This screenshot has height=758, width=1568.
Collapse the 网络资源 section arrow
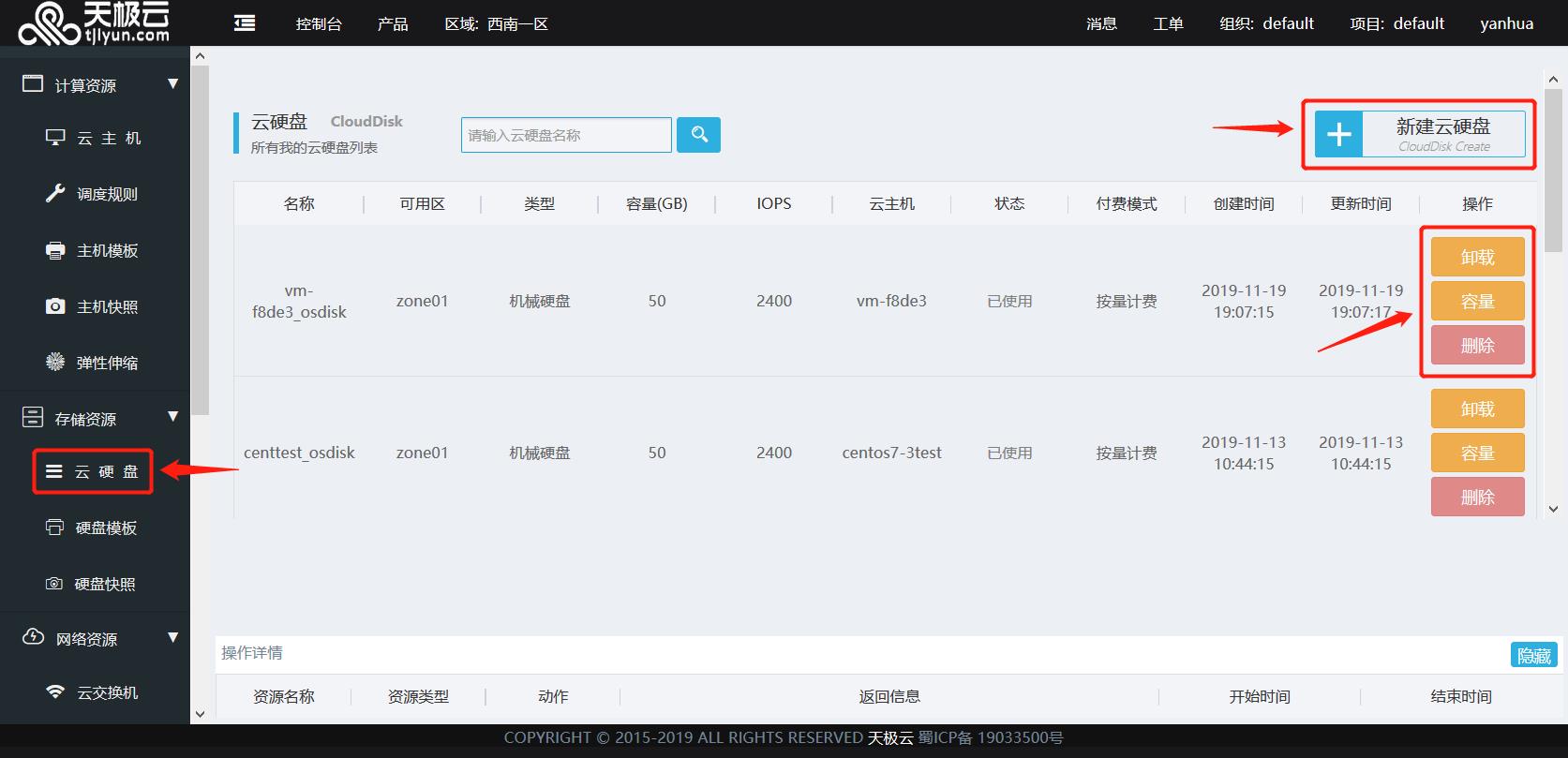point(172,638)
